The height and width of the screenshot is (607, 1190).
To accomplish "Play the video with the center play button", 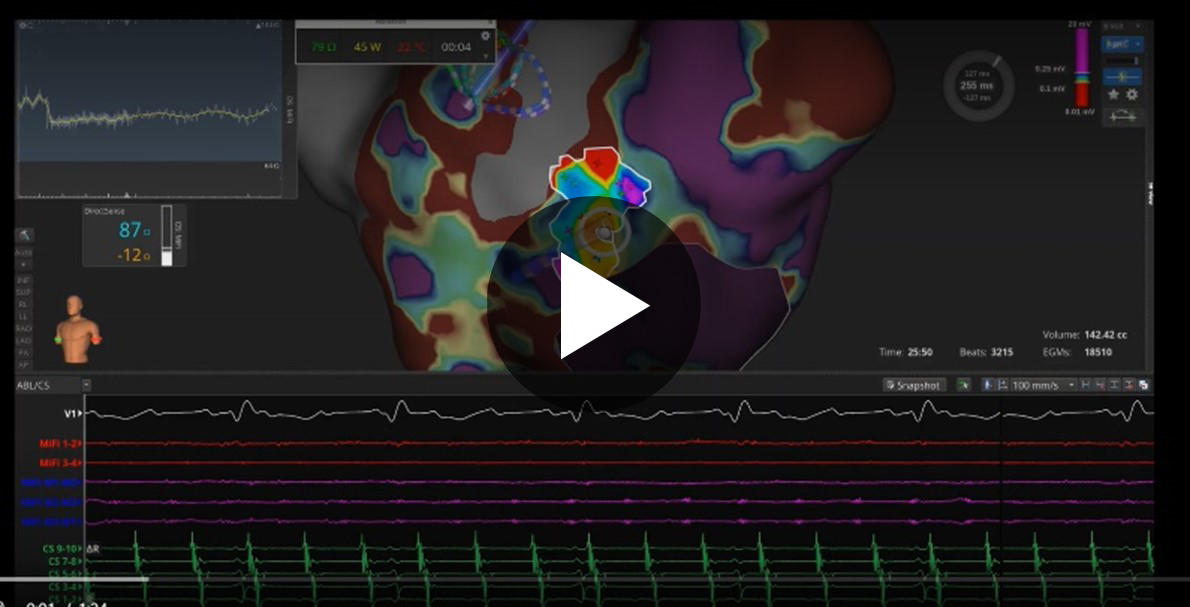I will coord(594,305).
